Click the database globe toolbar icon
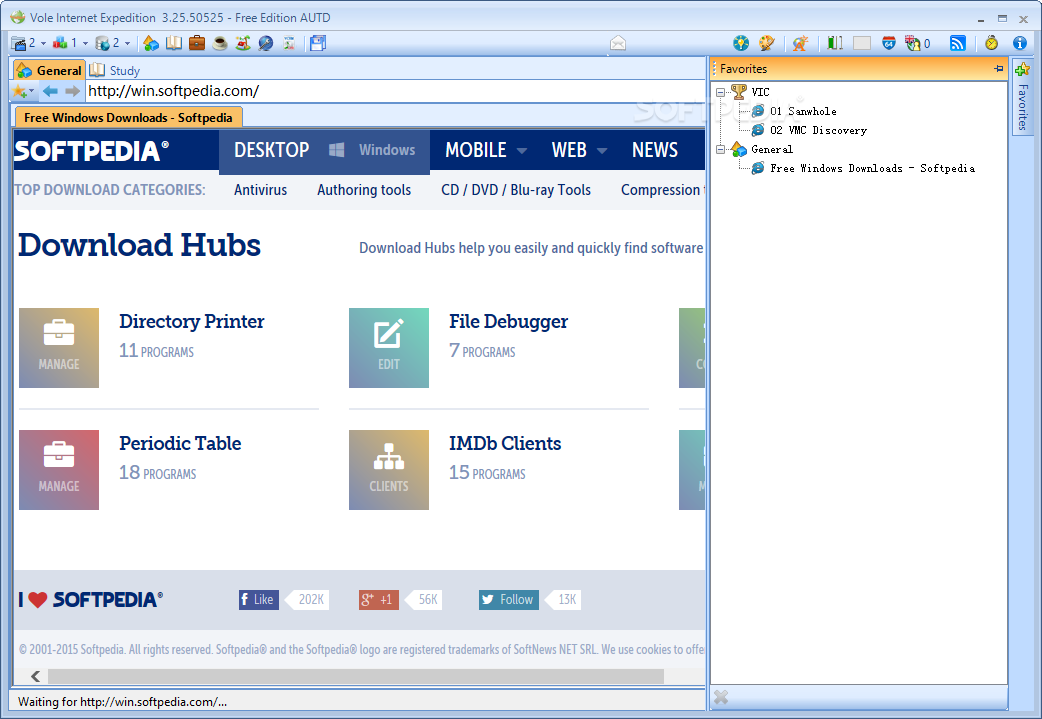The image size is (1042, 719). click(x=102, y=43)
